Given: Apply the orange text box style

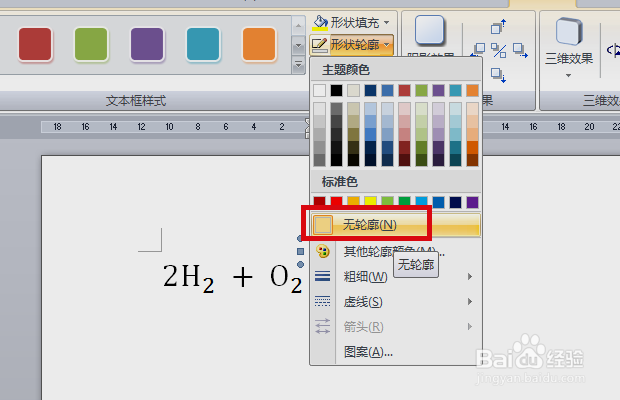Looking at the screenshot, I should 259,44.
